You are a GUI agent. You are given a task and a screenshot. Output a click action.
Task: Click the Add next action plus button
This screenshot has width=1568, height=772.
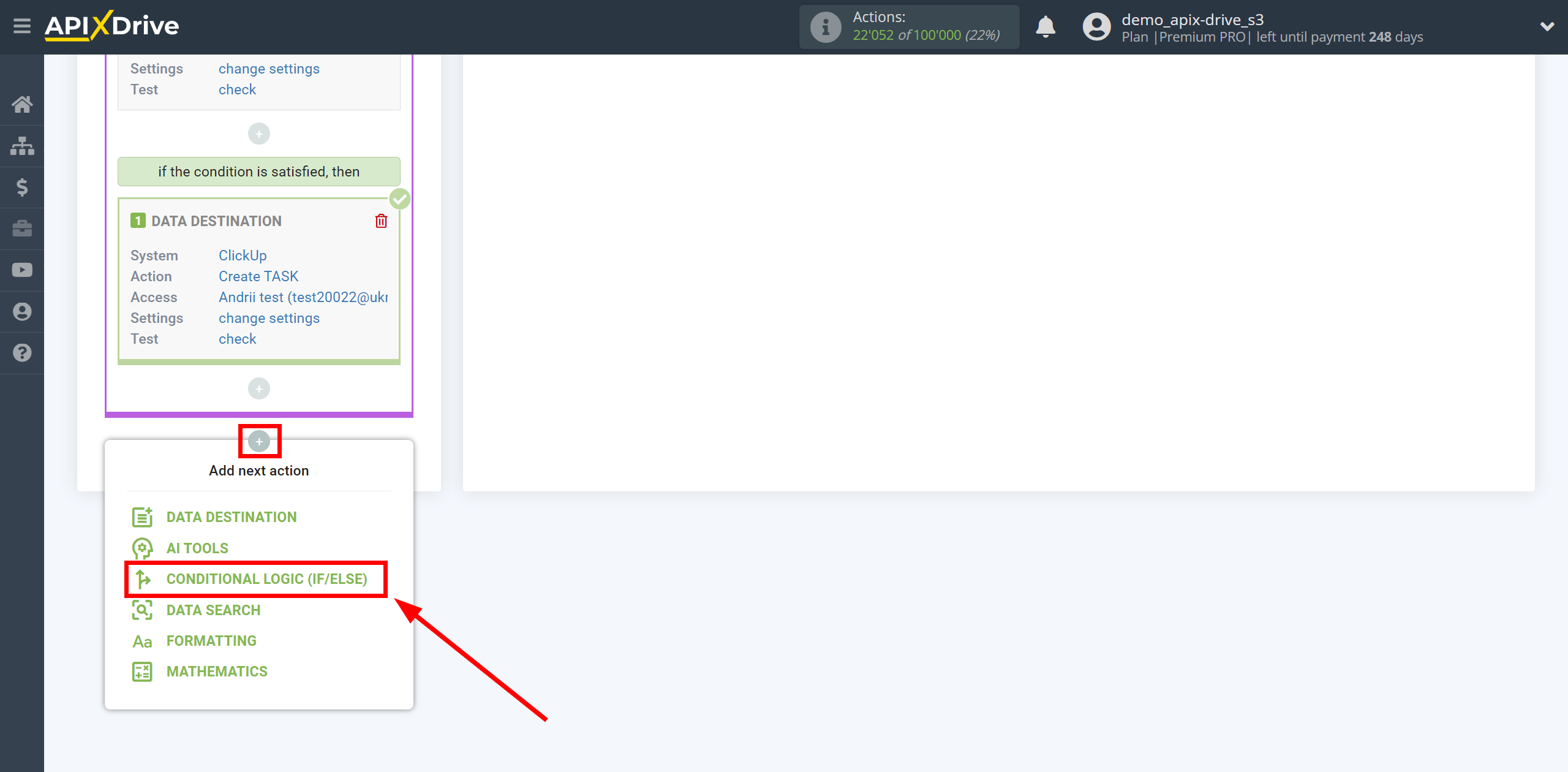point(259,440)
